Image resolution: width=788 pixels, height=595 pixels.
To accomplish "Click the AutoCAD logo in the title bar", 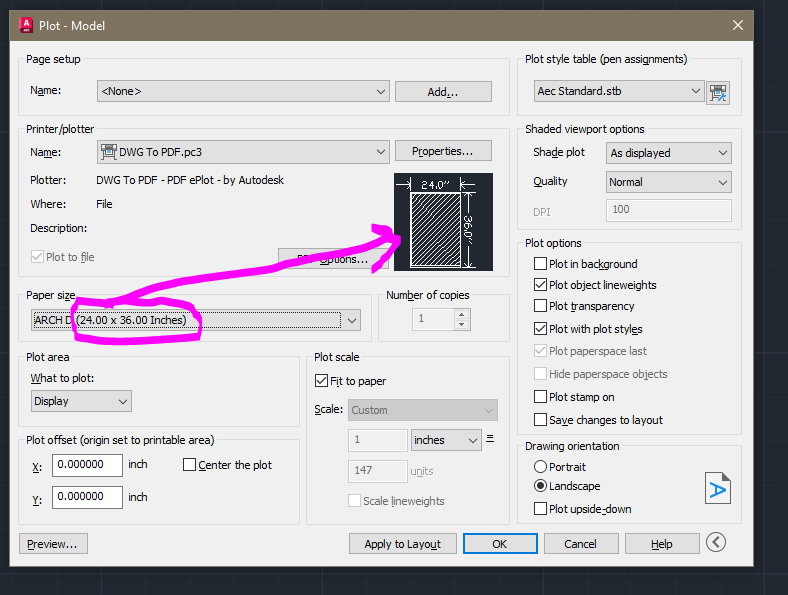I will (26, 25).
